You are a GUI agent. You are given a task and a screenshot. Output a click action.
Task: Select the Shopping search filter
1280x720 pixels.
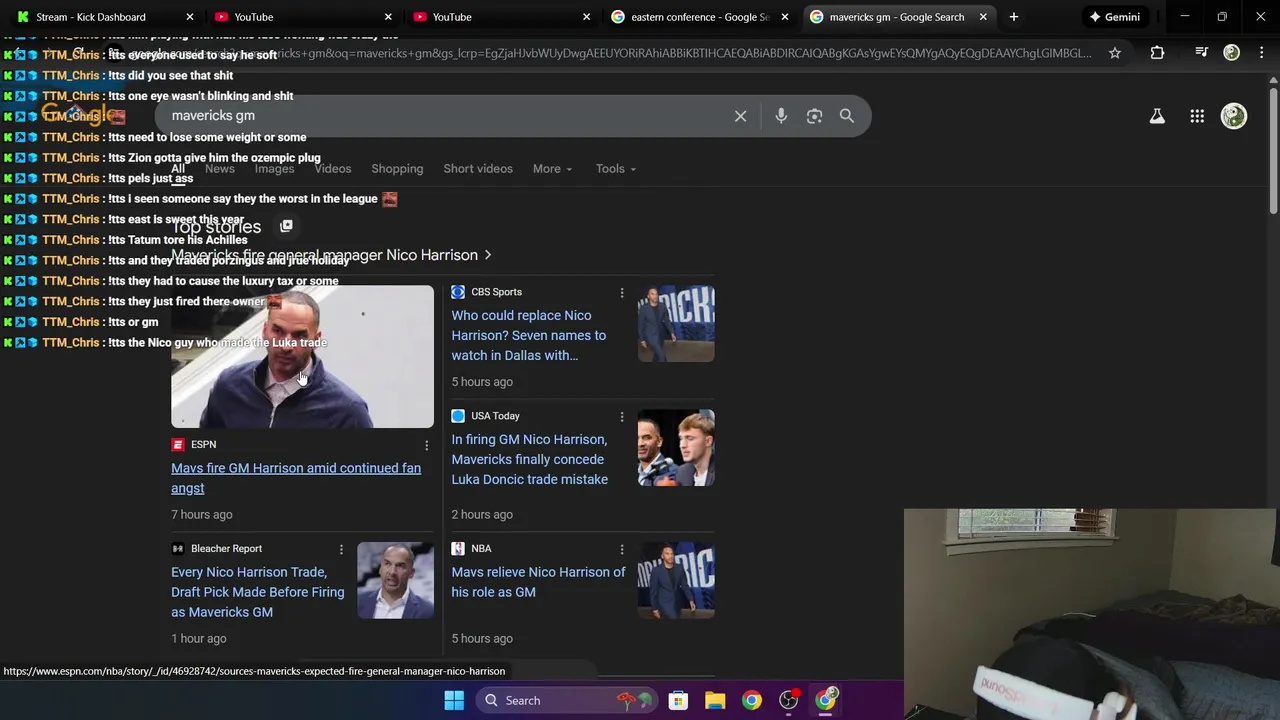(x=397, y=169)
